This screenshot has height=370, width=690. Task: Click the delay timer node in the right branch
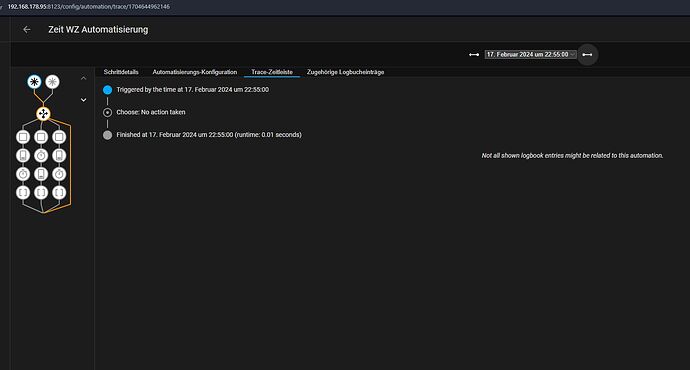59,174
